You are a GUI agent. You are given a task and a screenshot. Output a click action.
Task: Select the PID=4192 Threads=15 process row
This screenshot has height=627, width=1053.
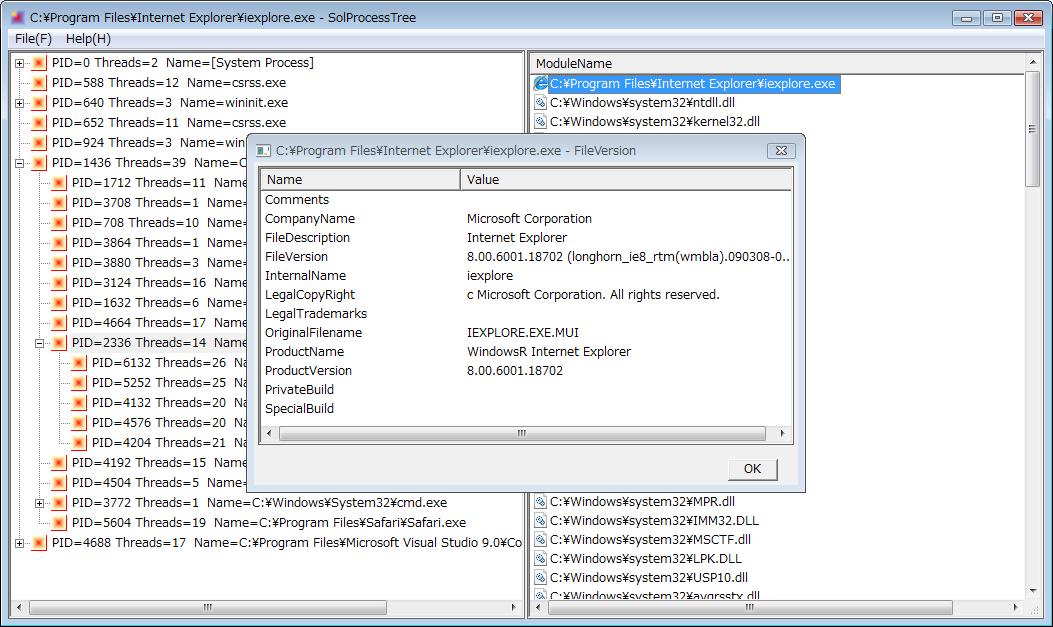tap(158, 463)
